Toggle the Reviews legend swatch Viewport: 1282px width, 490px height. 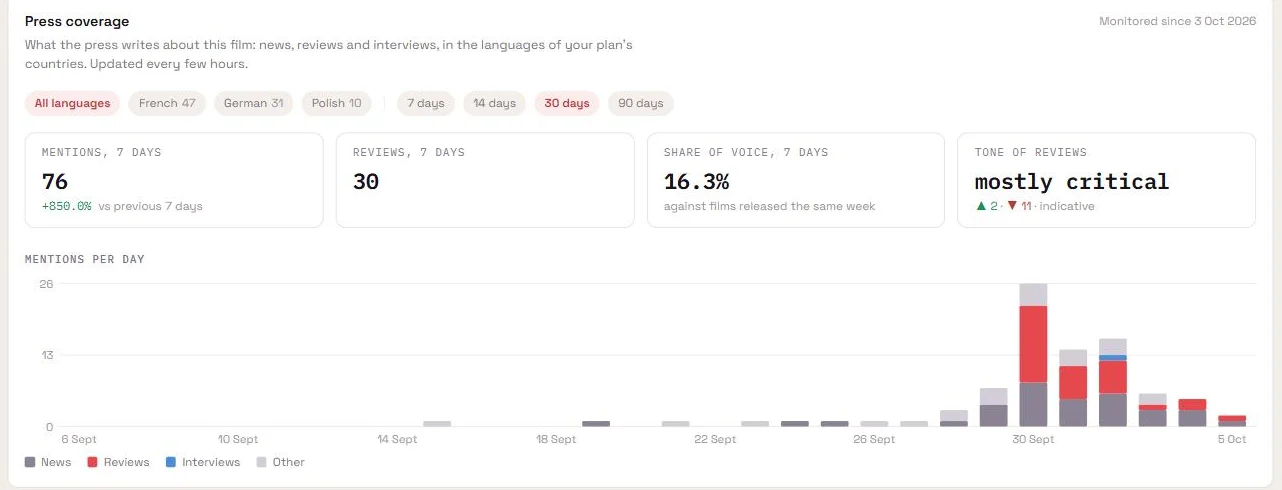[x=93, y=462]
